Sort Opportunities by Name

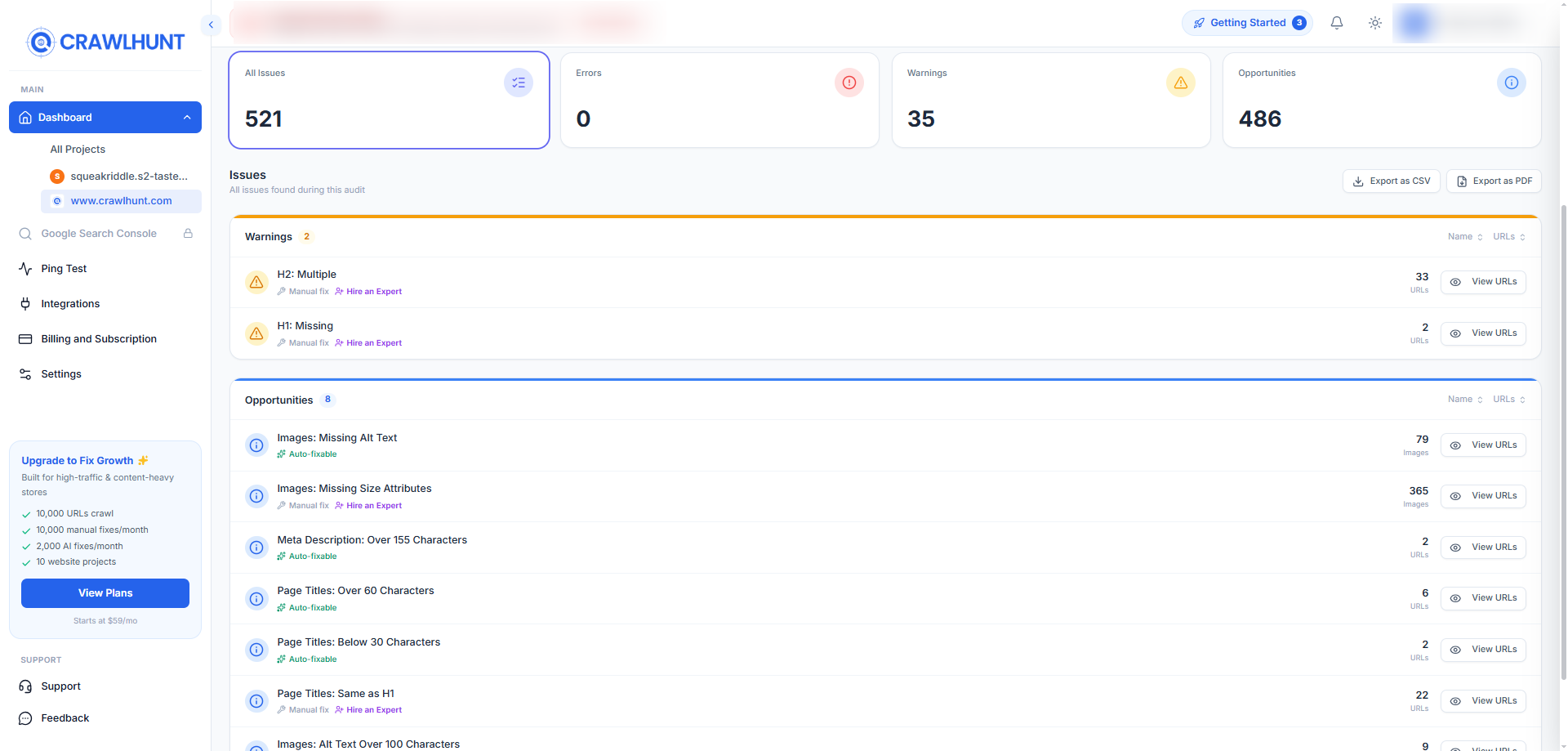click(1465, 400)
